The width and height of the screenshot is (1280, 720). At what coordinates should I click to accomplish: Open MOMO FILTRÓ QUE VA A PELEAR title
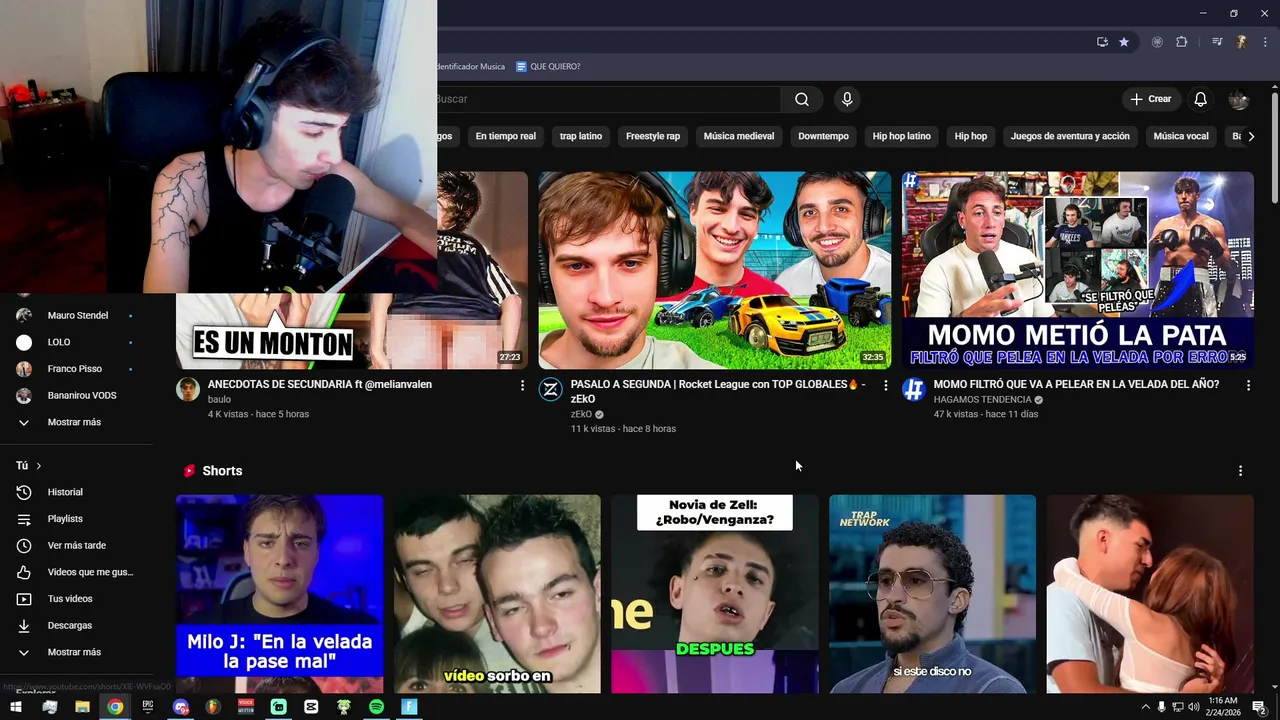click(x=1076, y=384)
